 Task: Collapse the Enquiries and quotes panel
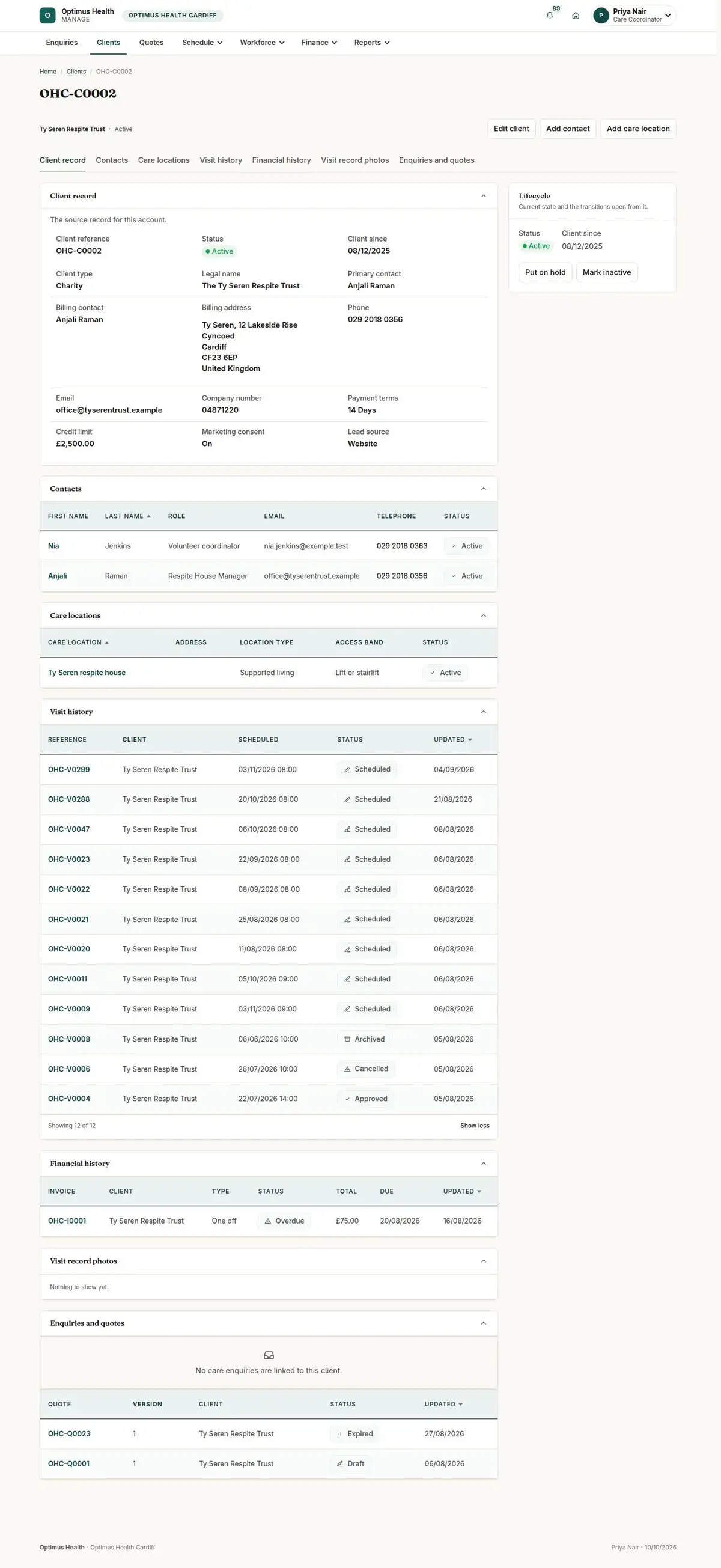pyautogui.click(x=484, y=1323)
